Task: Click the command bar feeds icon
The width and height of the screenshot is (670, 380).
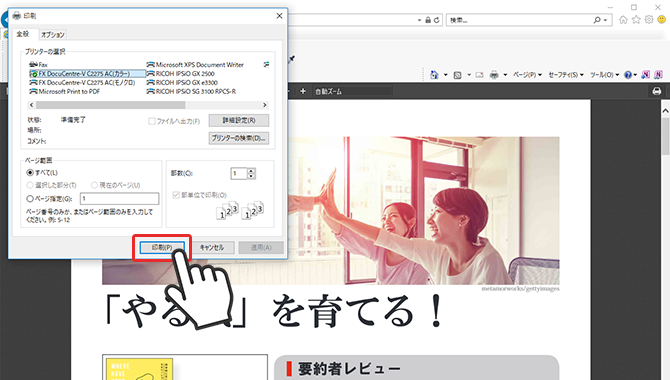Action: tap(458, 75)
